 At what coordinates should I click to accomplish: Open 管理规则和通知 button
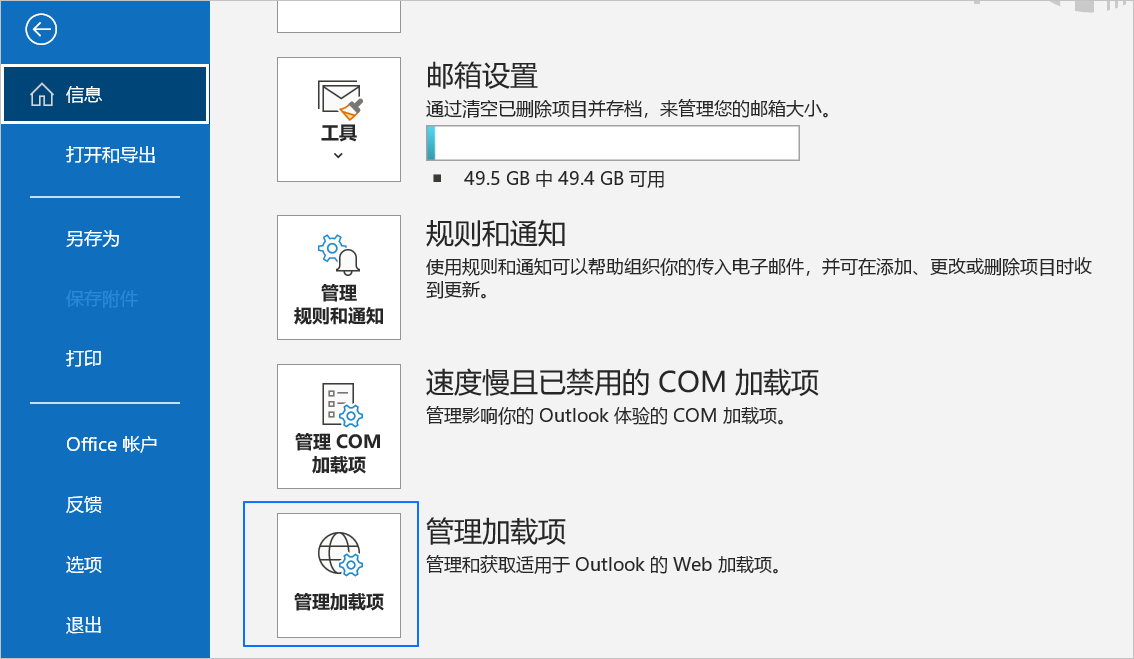(338, 277)
